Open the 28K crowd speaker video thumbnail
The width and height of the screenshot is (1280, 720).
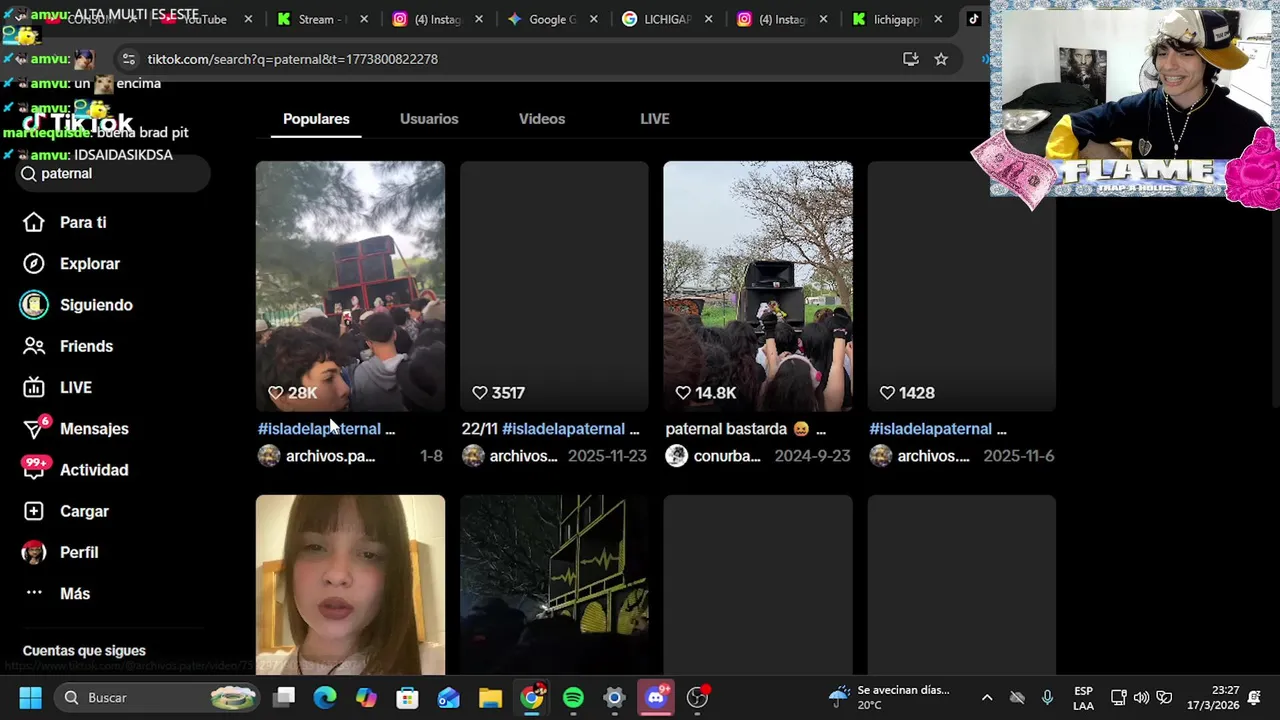[350, 286]
